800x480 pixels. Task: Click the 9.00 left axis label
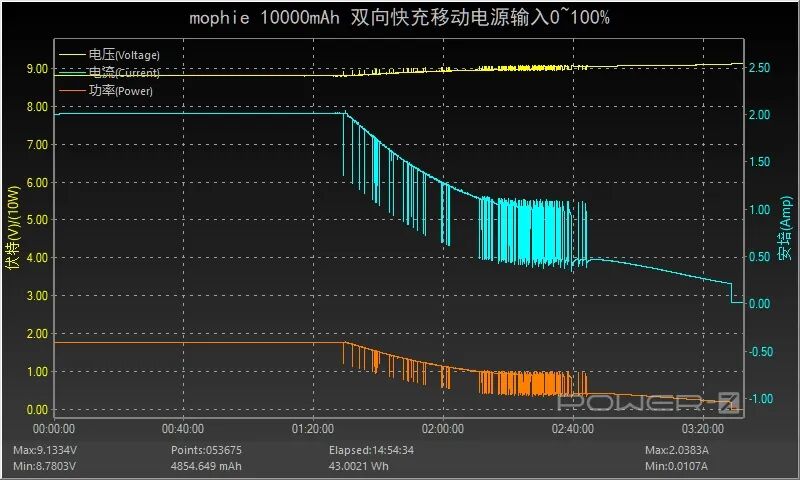pyautogui.click(x=37, y=68)
